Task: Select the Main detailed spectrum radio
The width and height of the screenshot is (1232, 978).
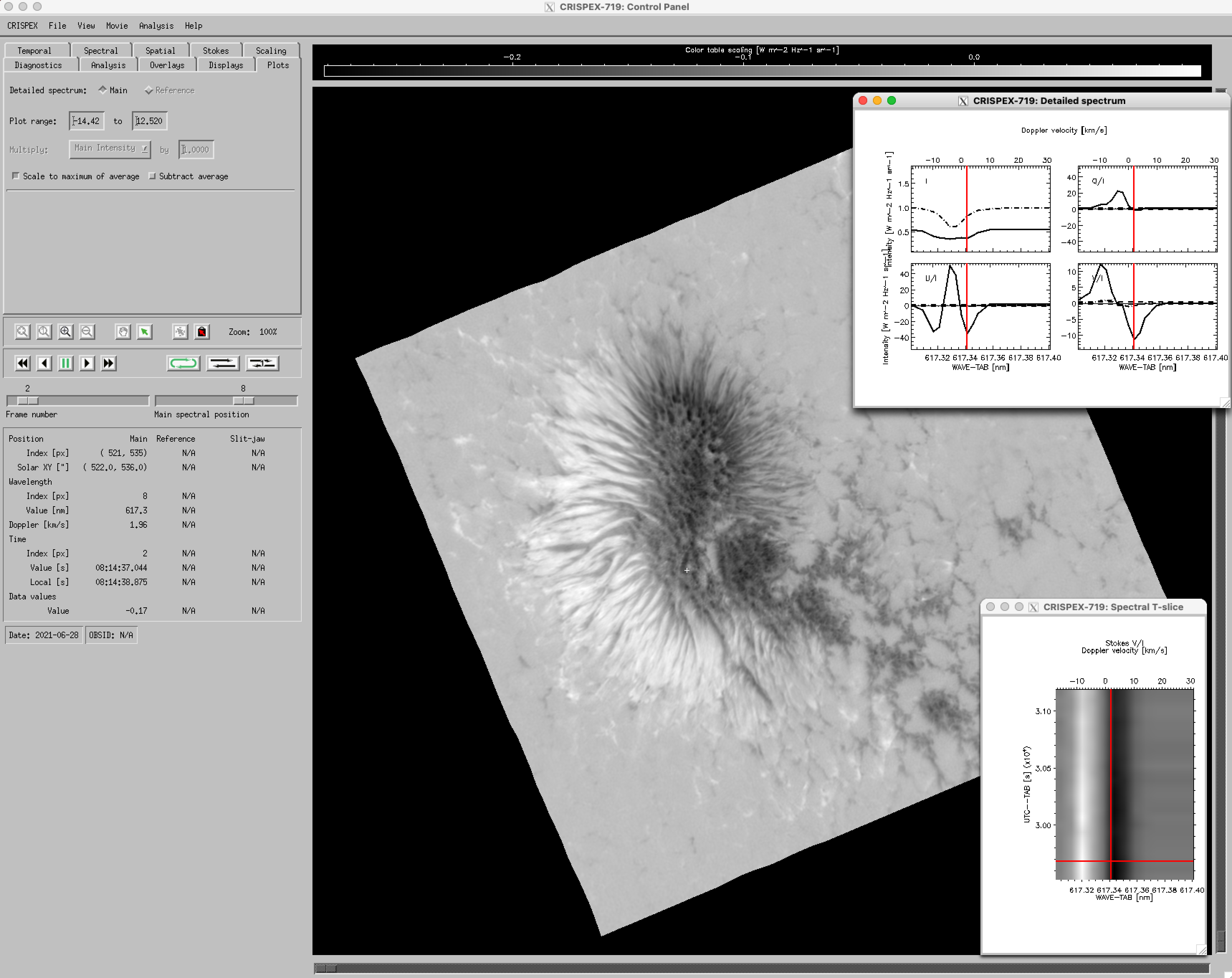Action: (103, 90)
